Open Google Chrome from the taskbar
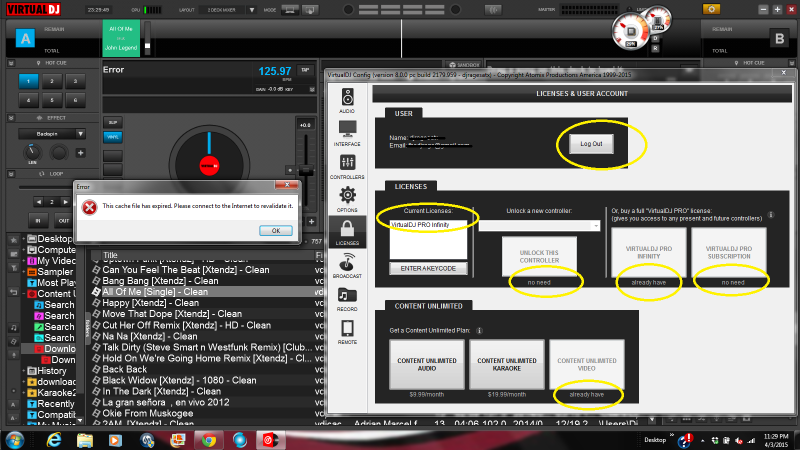Screen dimensions: 800x450 [x=208, y=440]
